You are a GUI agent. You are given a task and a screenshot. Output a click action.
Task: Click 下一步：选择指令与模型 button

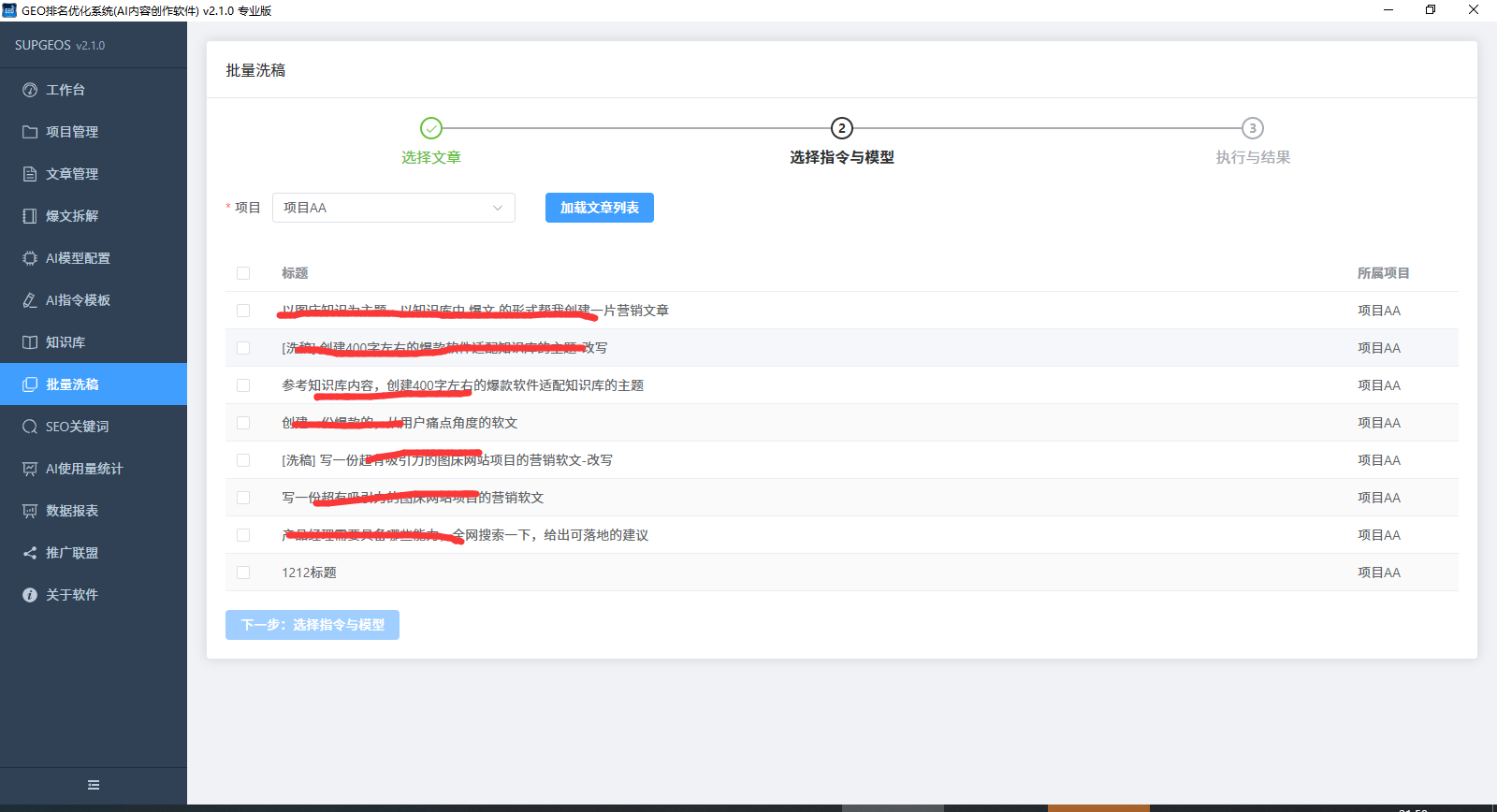[x=312, y=625]
